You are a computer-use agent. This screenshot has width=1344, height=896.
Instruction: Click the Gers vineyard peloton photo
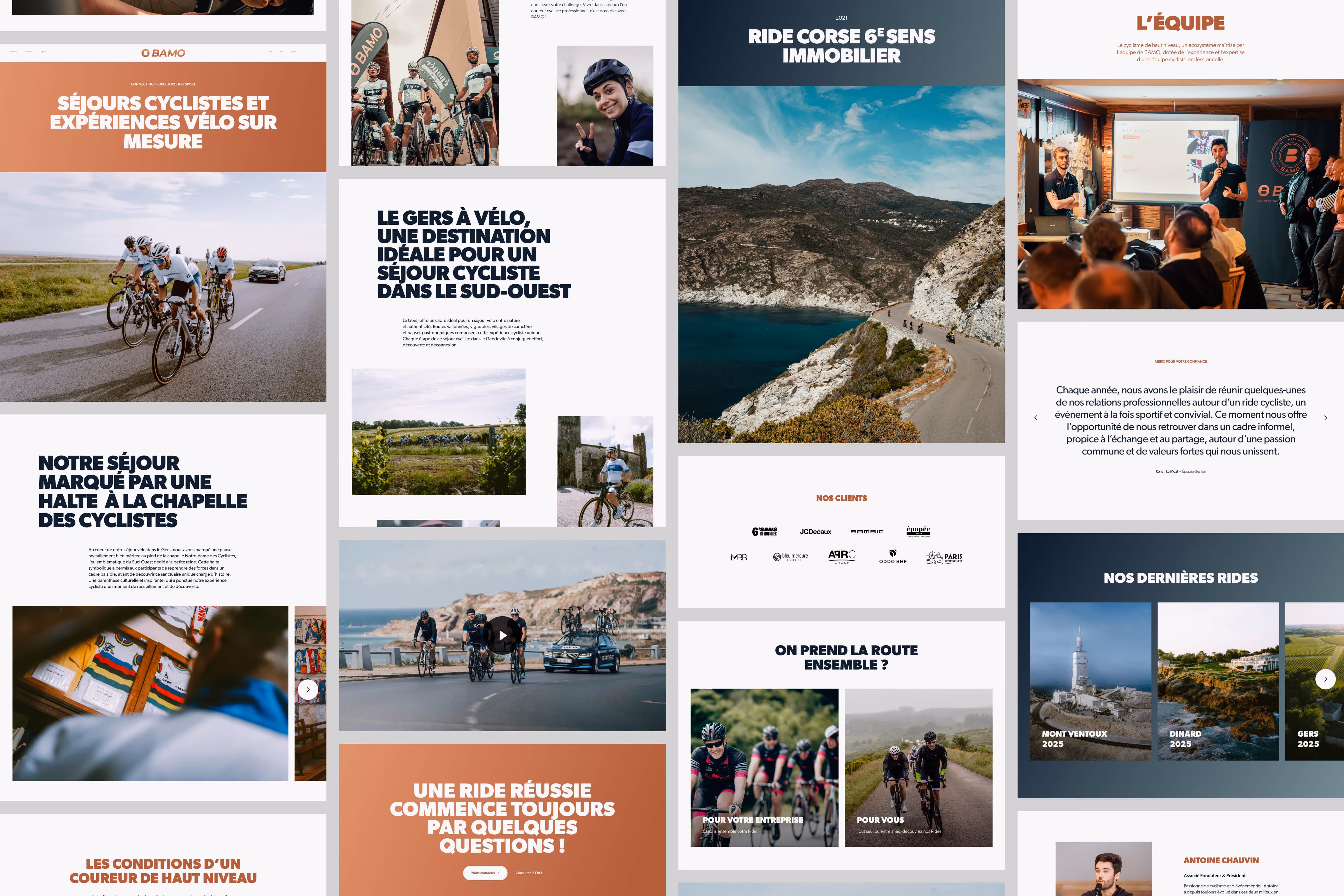[438, 432]
